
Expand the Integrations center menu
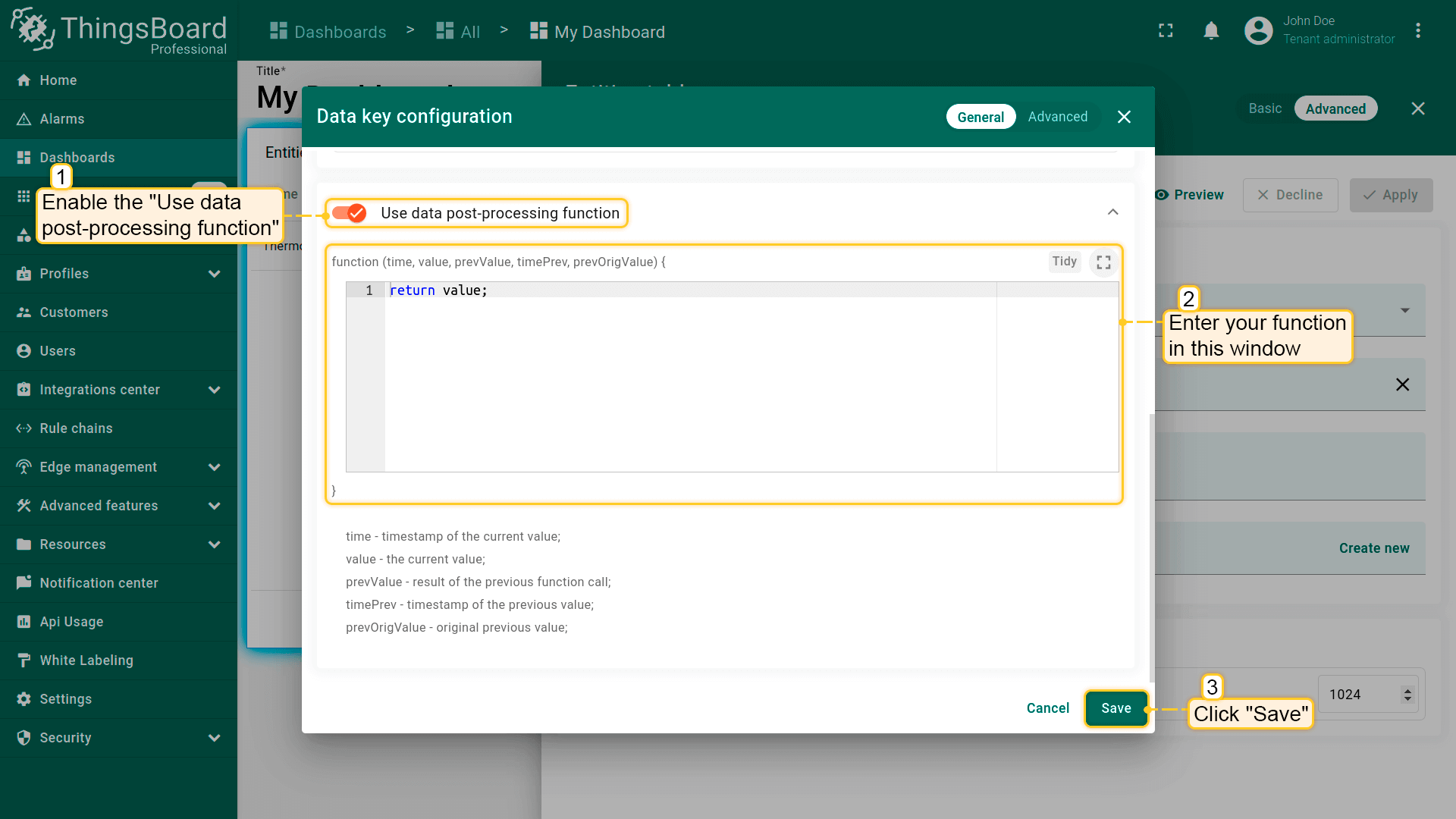(x=214, y=390)
